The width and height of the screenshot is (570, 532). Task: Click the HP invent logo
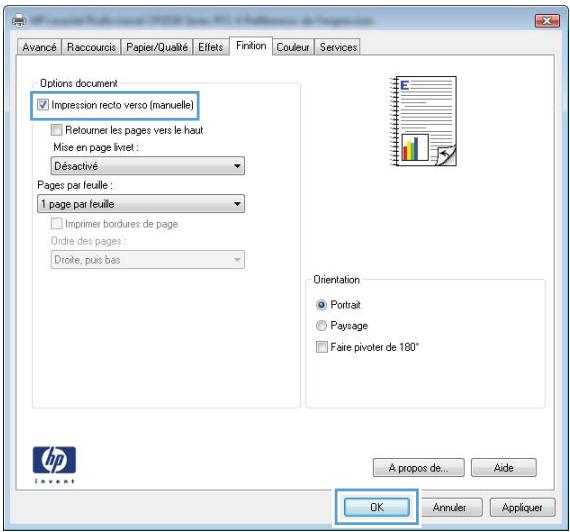point(54,465)
